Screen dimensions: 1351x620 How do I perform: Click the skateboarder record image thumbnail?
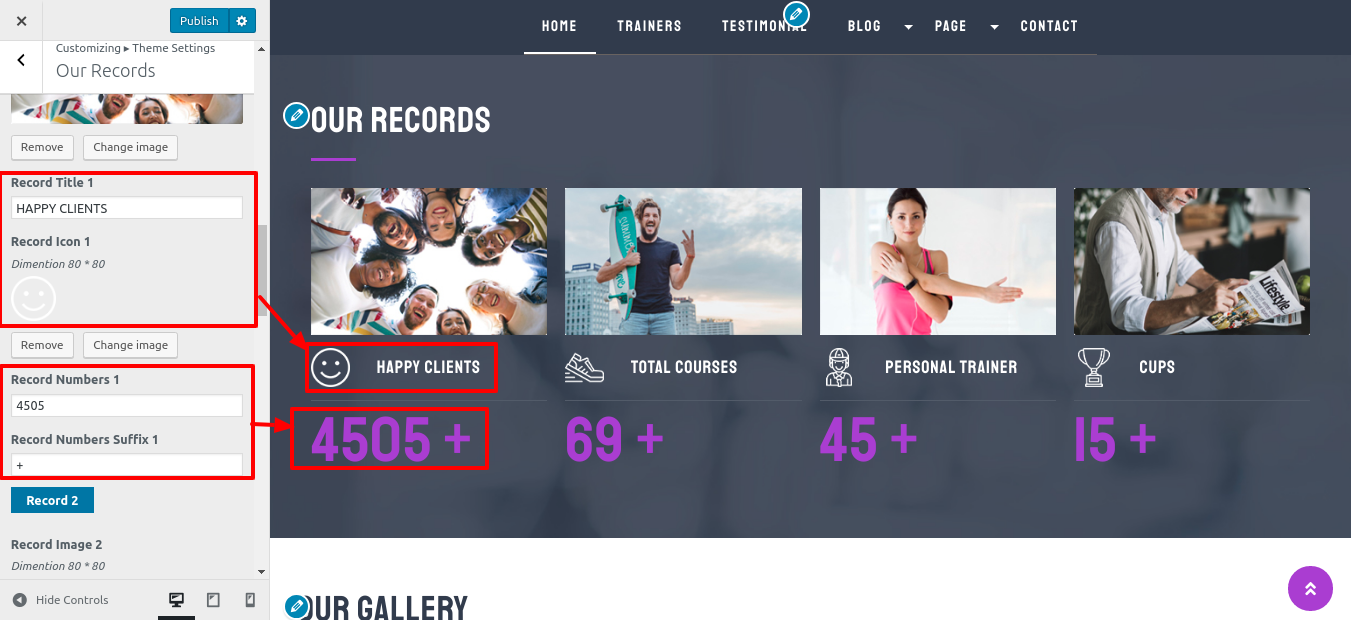[683, 261]
